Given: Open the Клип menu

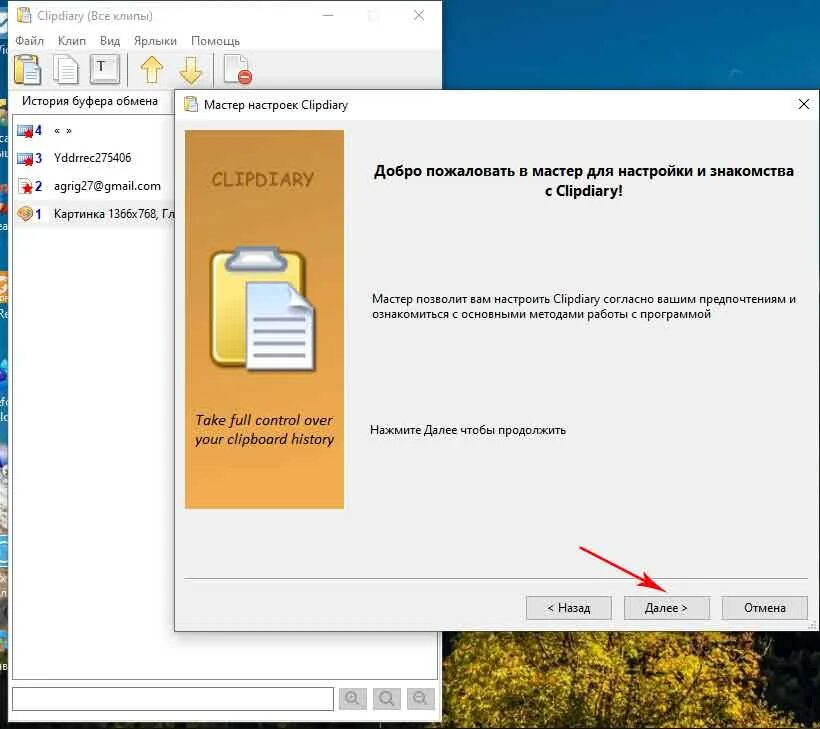Looking at the screenshot, I should click(72, 41).
